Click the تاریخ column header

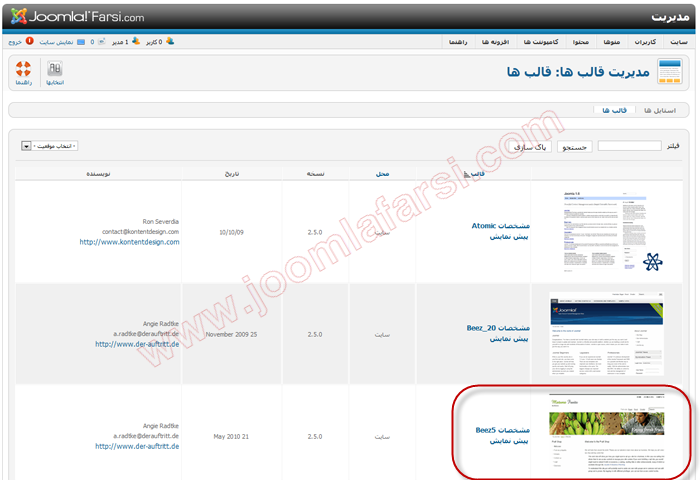[232, 174]
